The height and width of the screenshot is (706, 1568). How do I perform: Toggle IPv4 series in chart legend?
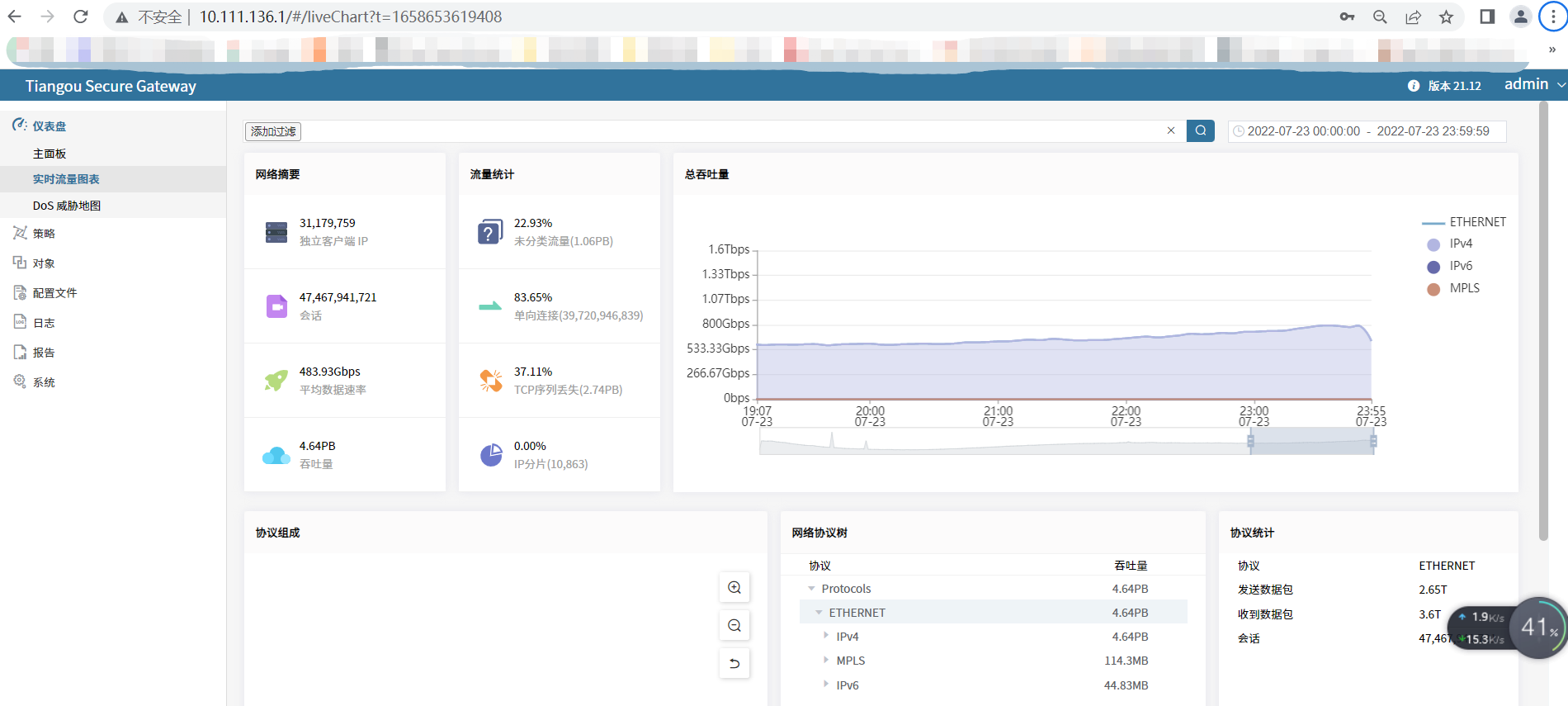pos(1460,244)
